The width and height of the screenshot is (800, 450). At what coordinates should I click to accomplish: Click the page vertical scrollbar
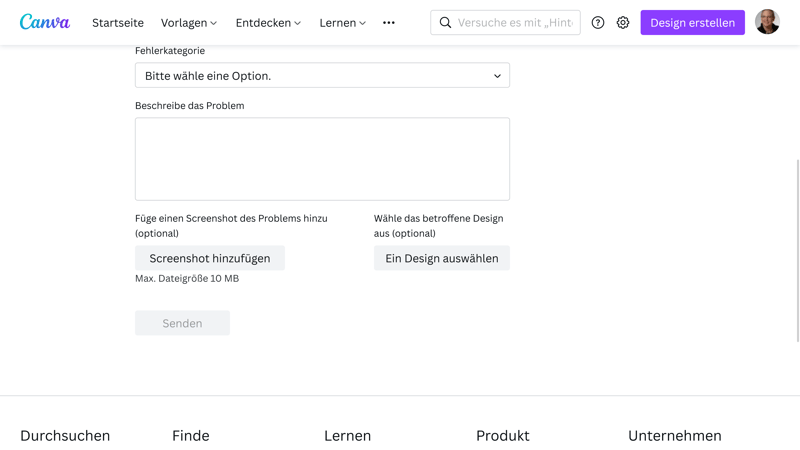(797, 250)
